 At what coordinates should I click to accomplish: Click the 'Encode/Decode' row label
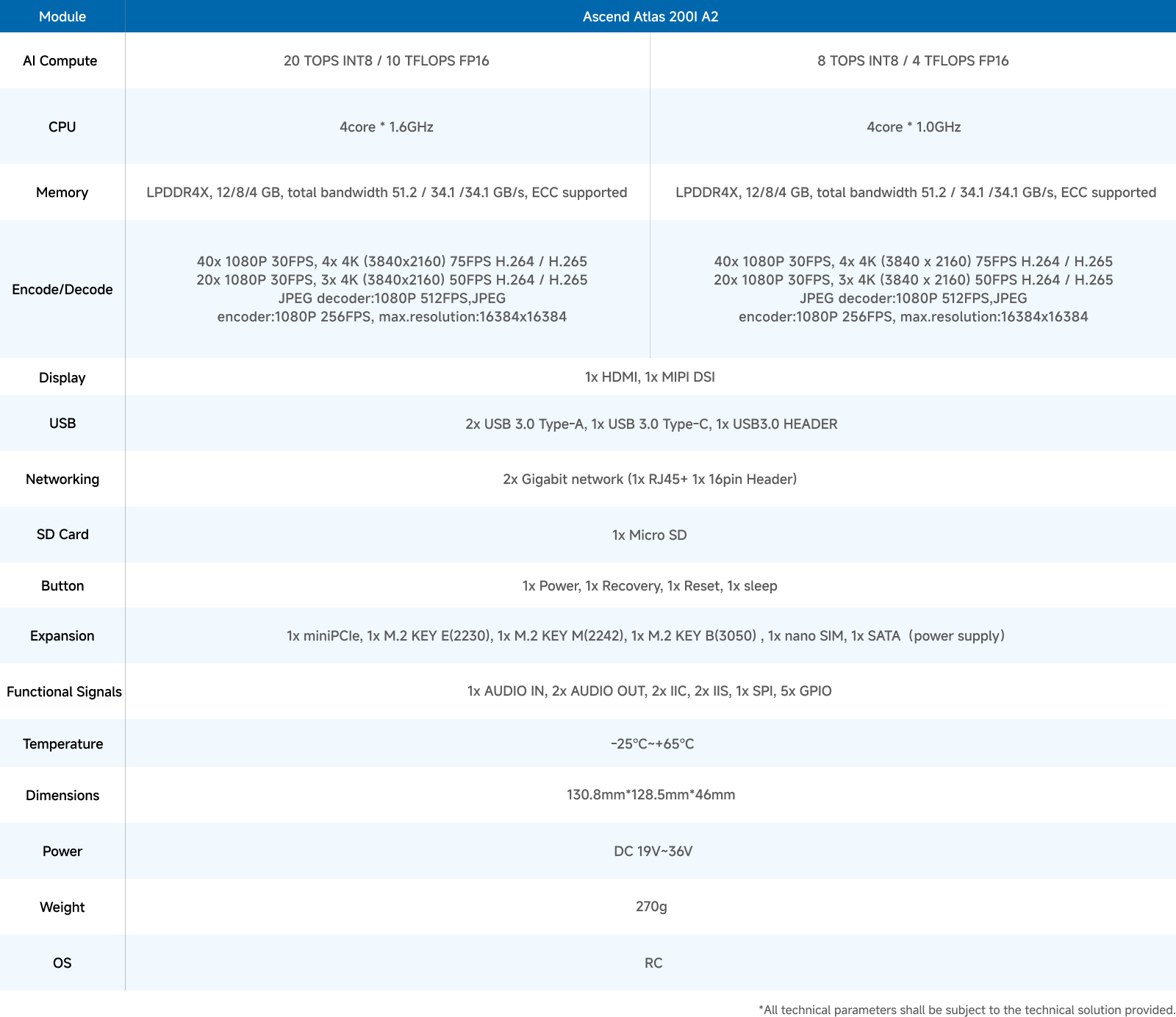point(62,290)
